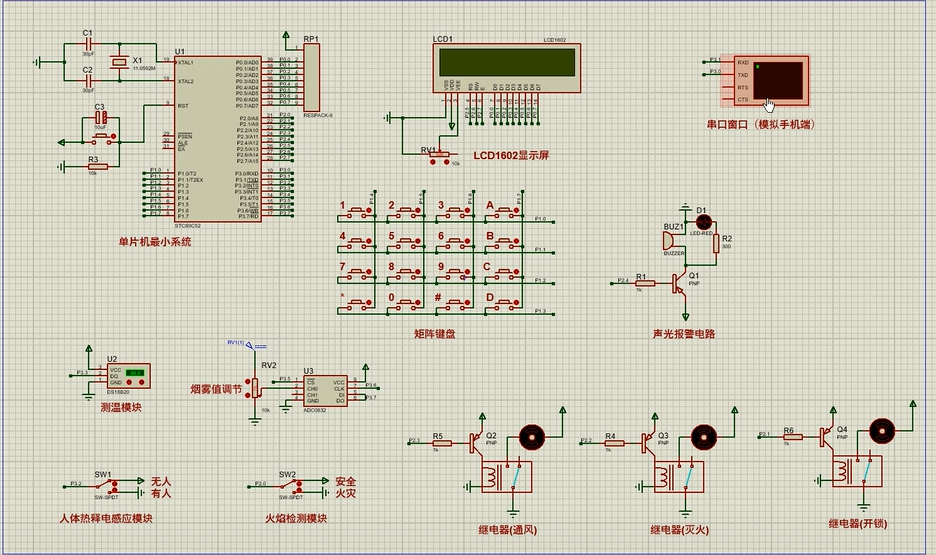Select the virtual terminal serial window

point(768,81)
